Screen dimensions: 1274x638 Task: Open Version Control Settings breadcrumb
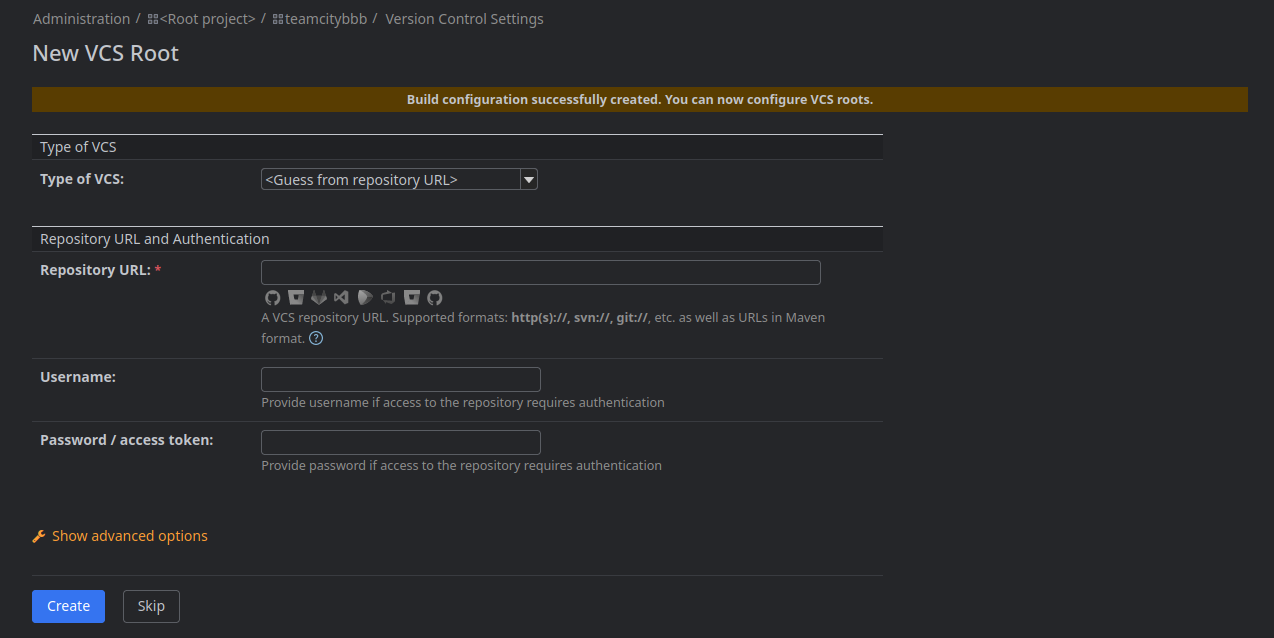point(464,19)
